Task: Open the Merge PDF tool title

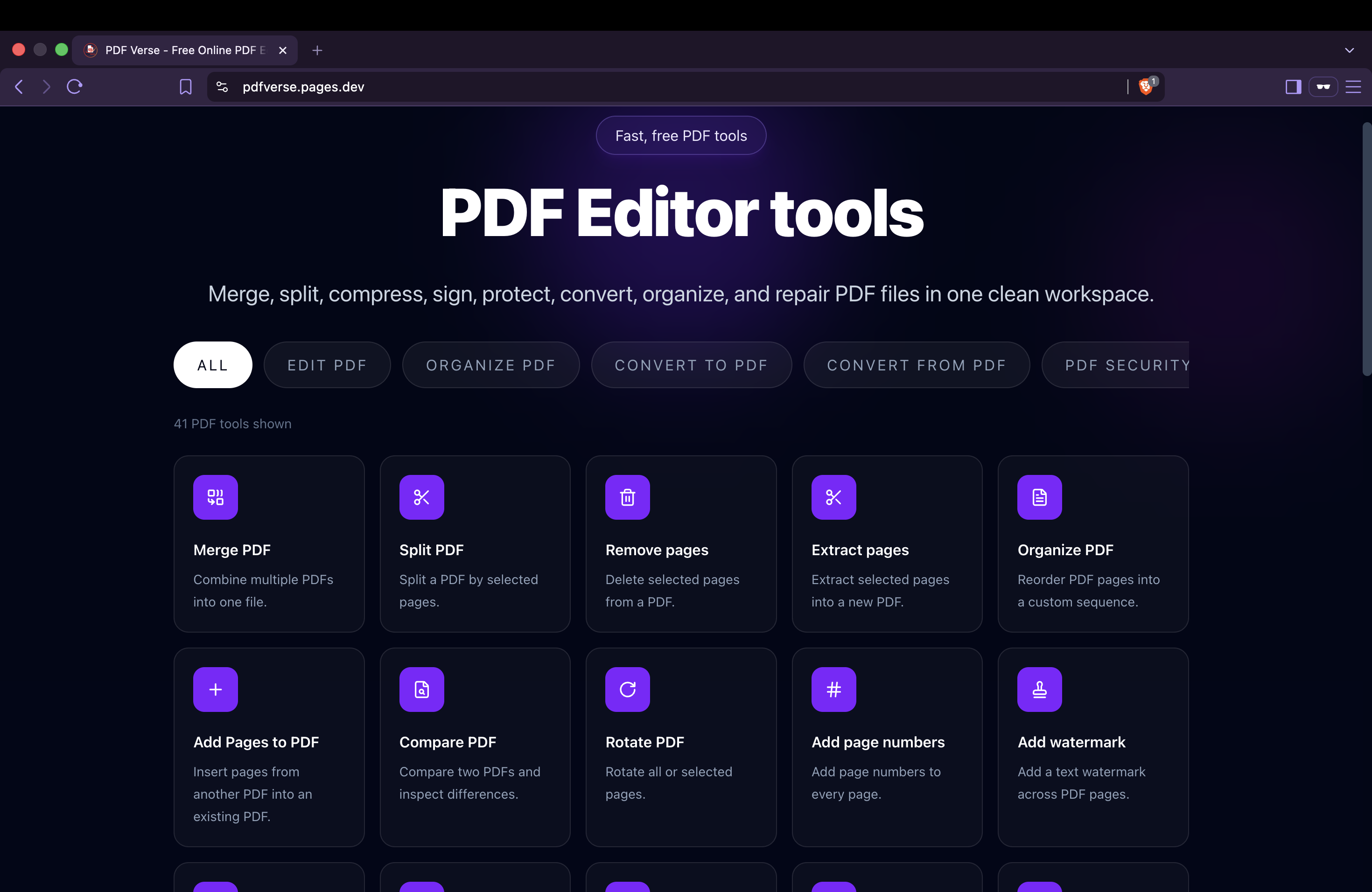Action: coord(232,550)
